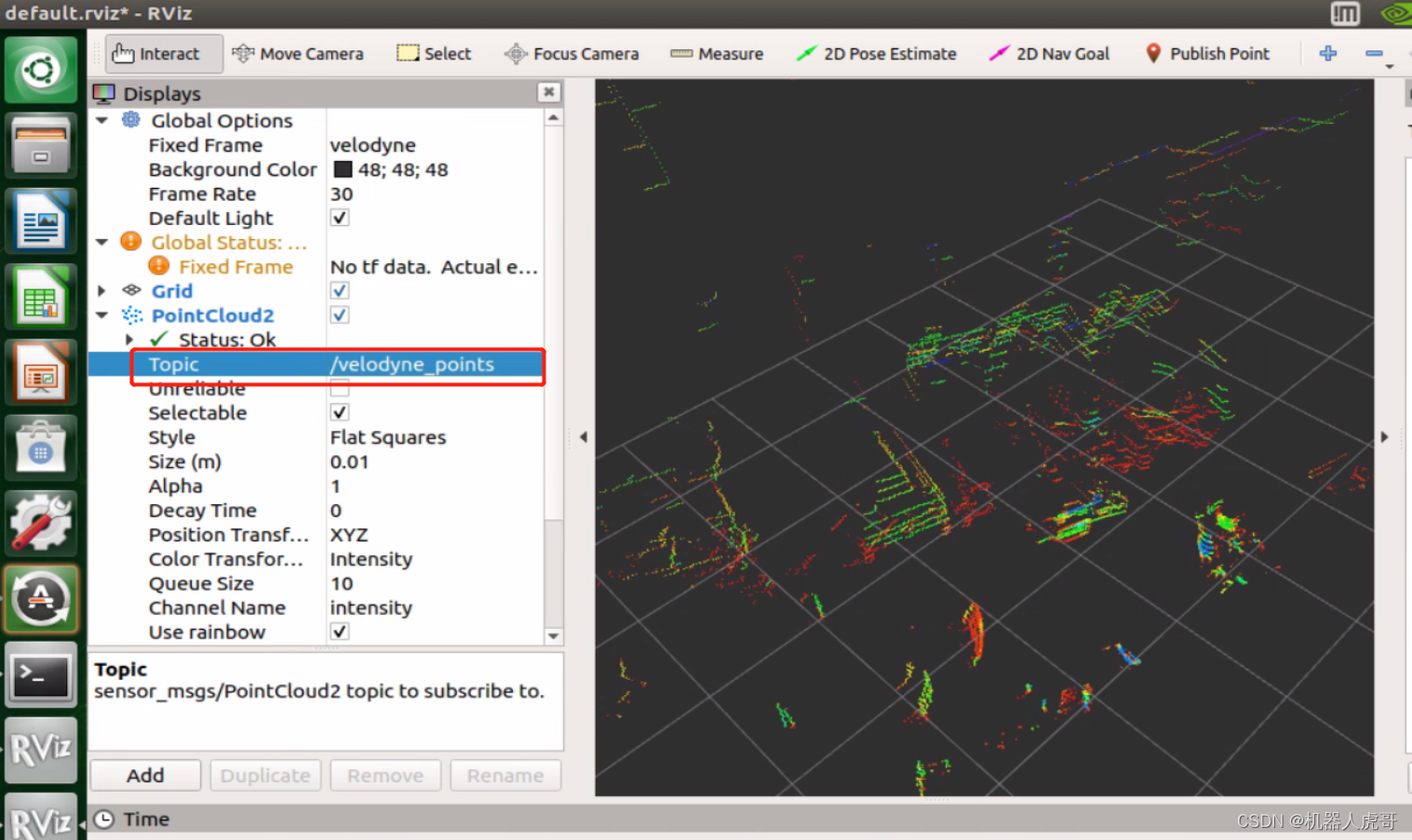Open System Settings tools icon in dock
This screenshot has width=1412, height=840.
40,523
